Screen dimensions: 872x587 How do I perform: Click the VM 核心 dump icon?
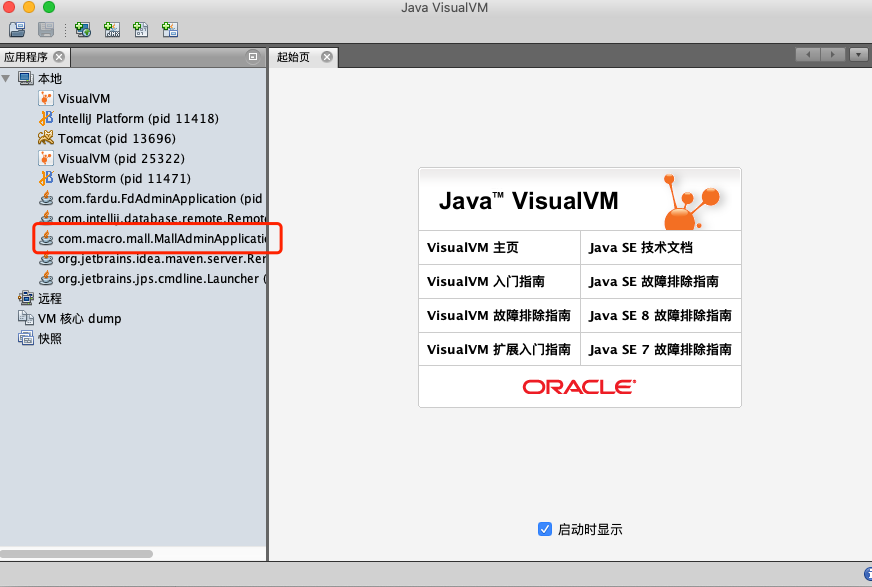coord(26,318)
